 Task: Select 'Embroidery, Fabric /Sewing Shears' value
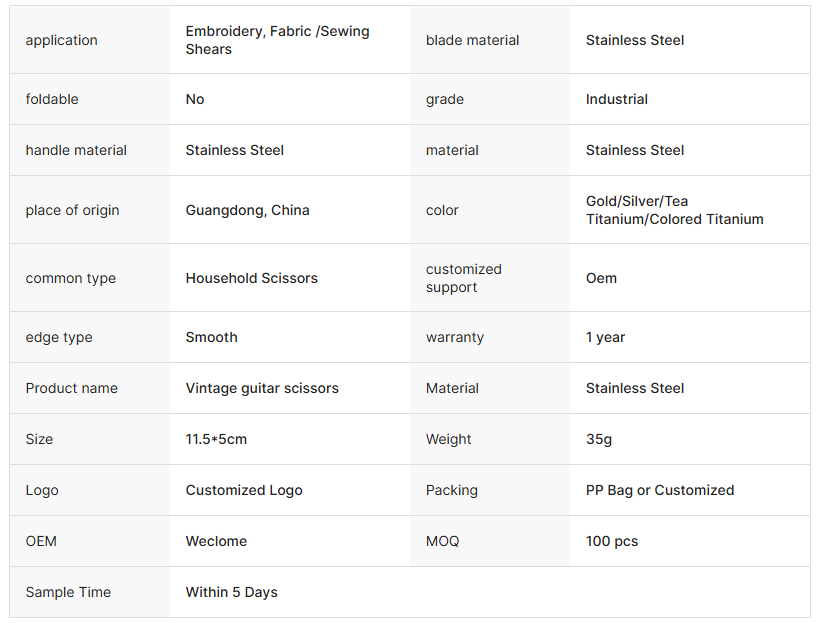click(x=277, y=41)
